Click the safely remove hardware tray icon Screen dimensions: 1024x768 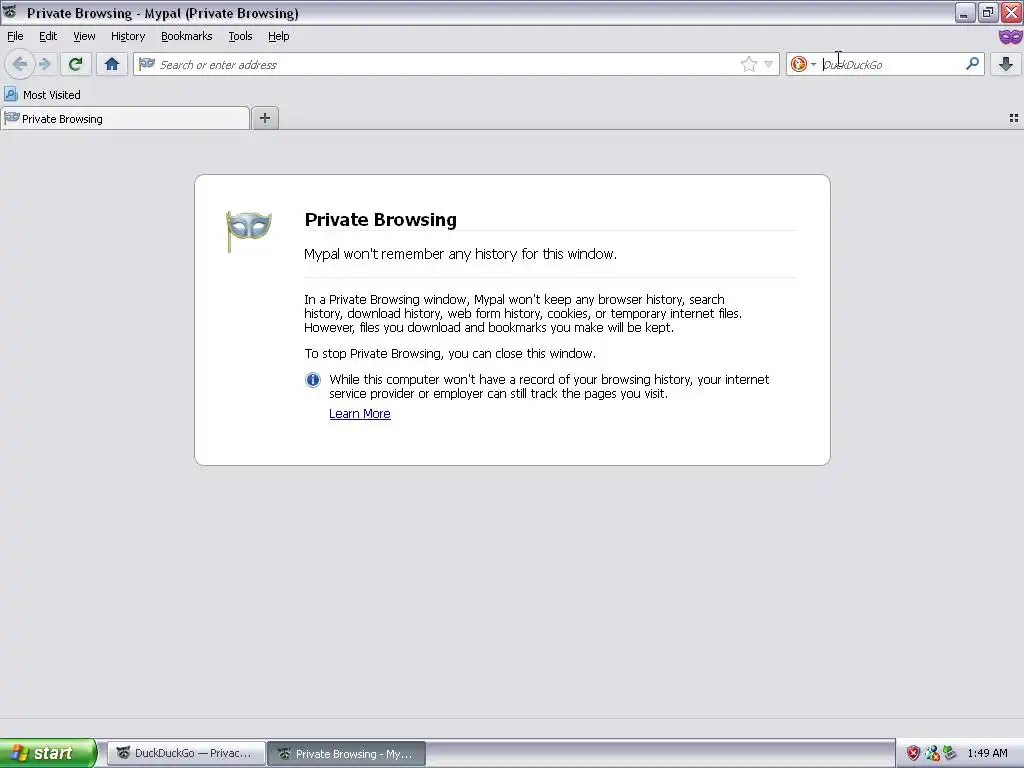tap(950, 754)
